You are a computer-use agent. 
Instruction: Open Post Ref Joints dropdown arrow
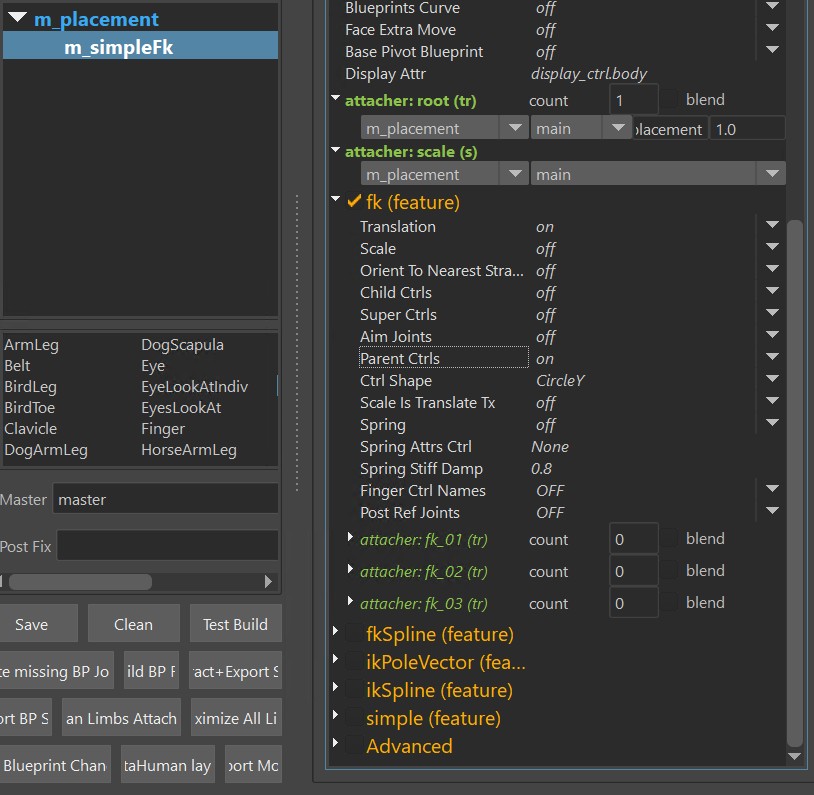pos(772,510)
